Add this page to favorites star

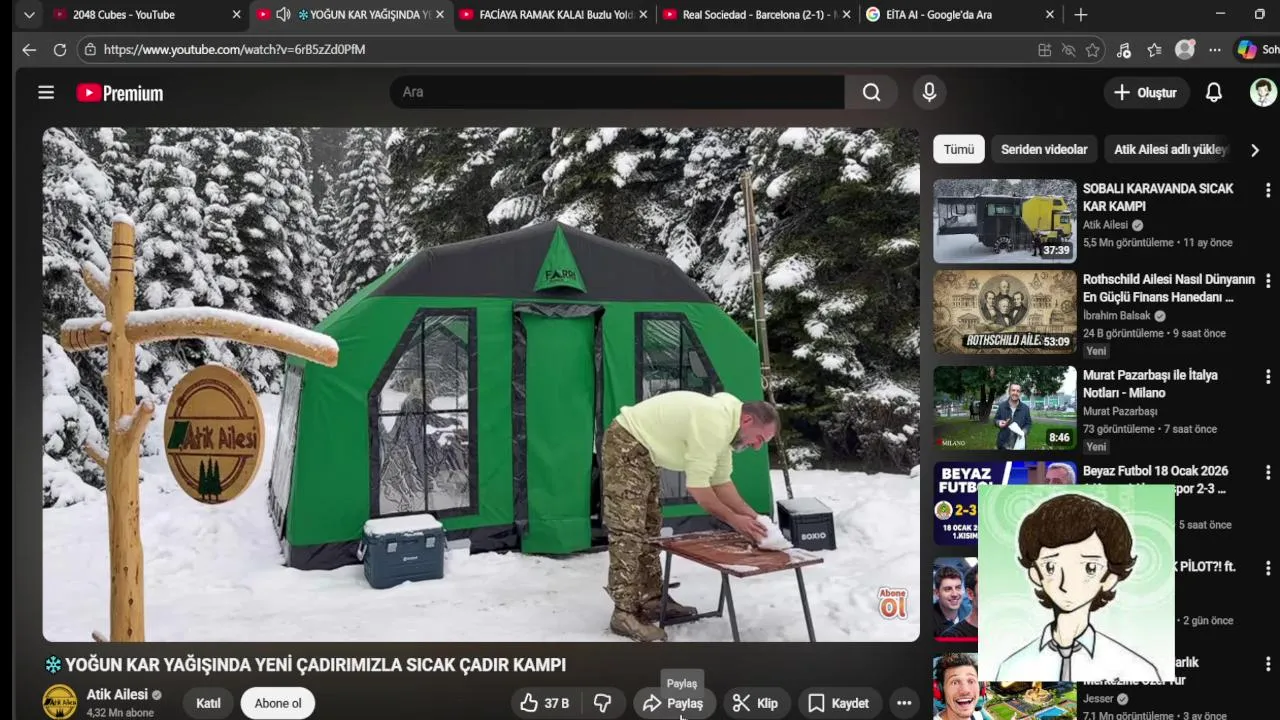tap(1093, 50)
